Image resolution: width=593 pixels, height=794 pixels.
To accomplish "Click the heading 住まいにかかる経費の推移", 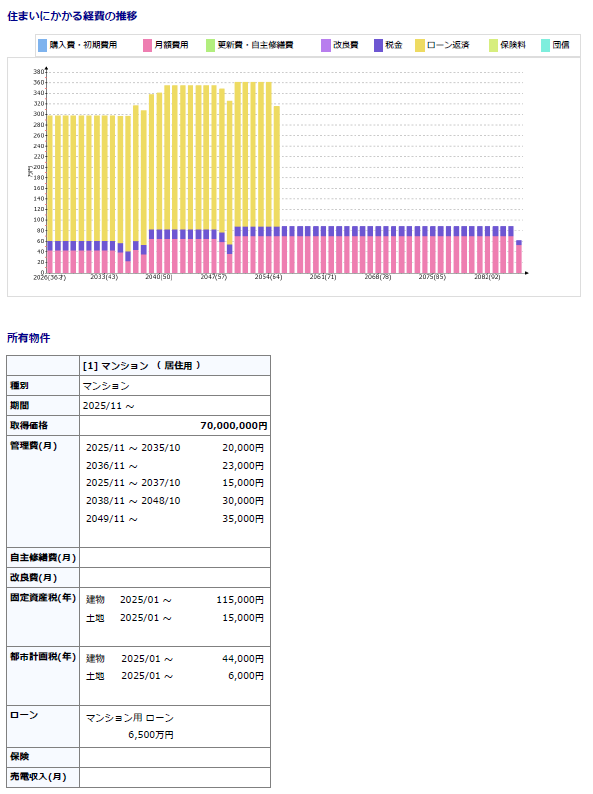I will pos(72,16).
